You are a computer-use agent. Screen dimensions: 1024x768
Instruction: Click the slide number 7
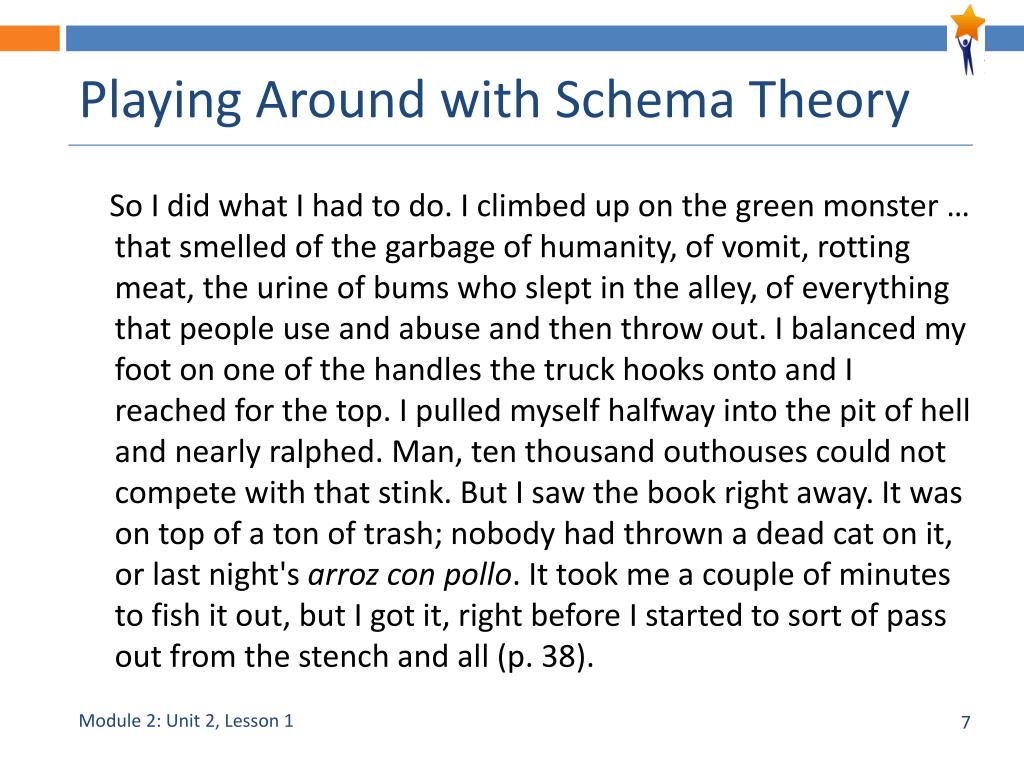coord(966,722)
